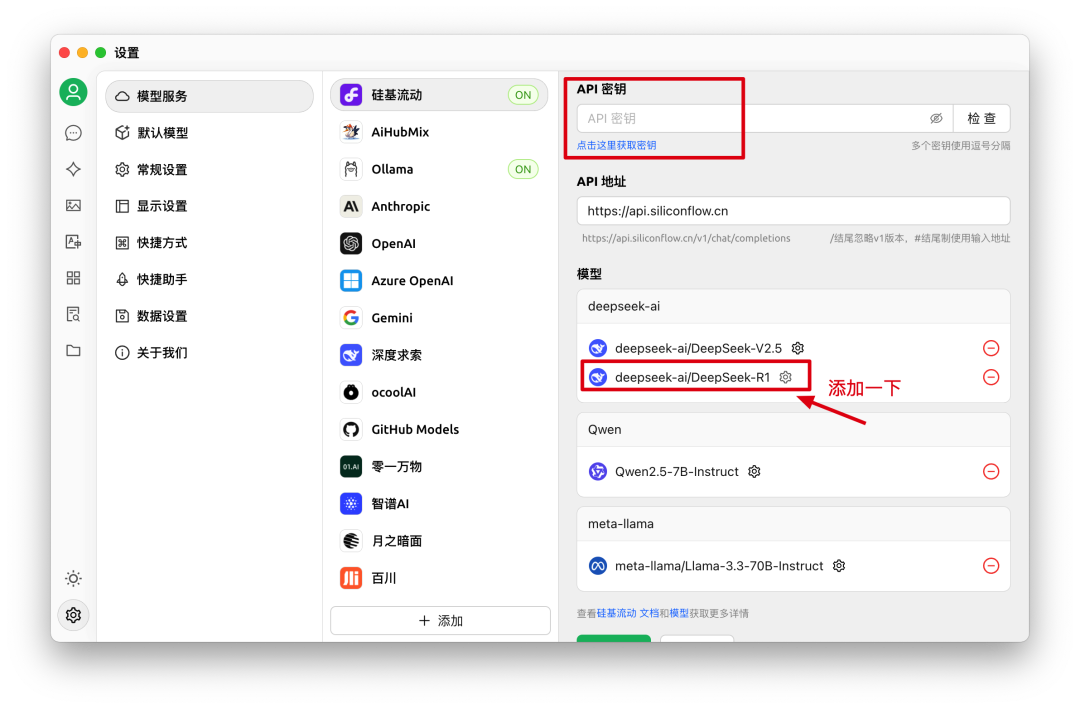Viewport: 1080px width, 709px height.
Task: Show API key with the eye icon
Action: [936, 117]
